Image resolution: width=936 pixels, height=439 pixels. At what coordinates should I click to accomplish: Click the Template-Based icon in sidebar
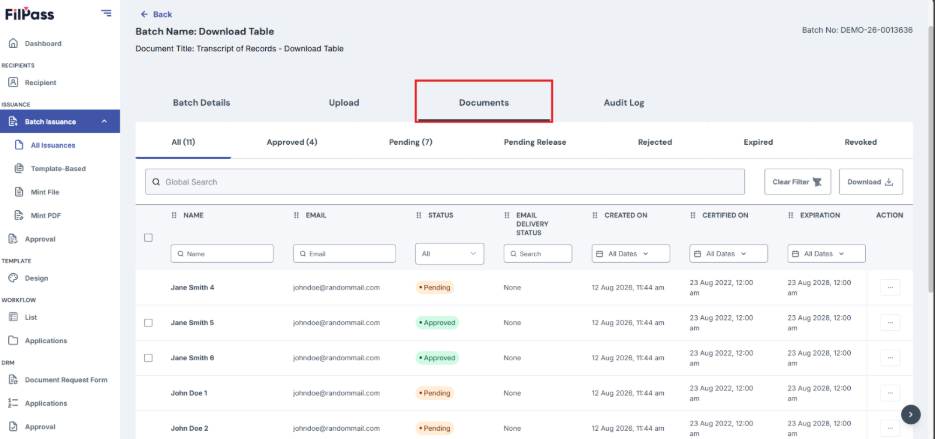[x=19, y=168]
